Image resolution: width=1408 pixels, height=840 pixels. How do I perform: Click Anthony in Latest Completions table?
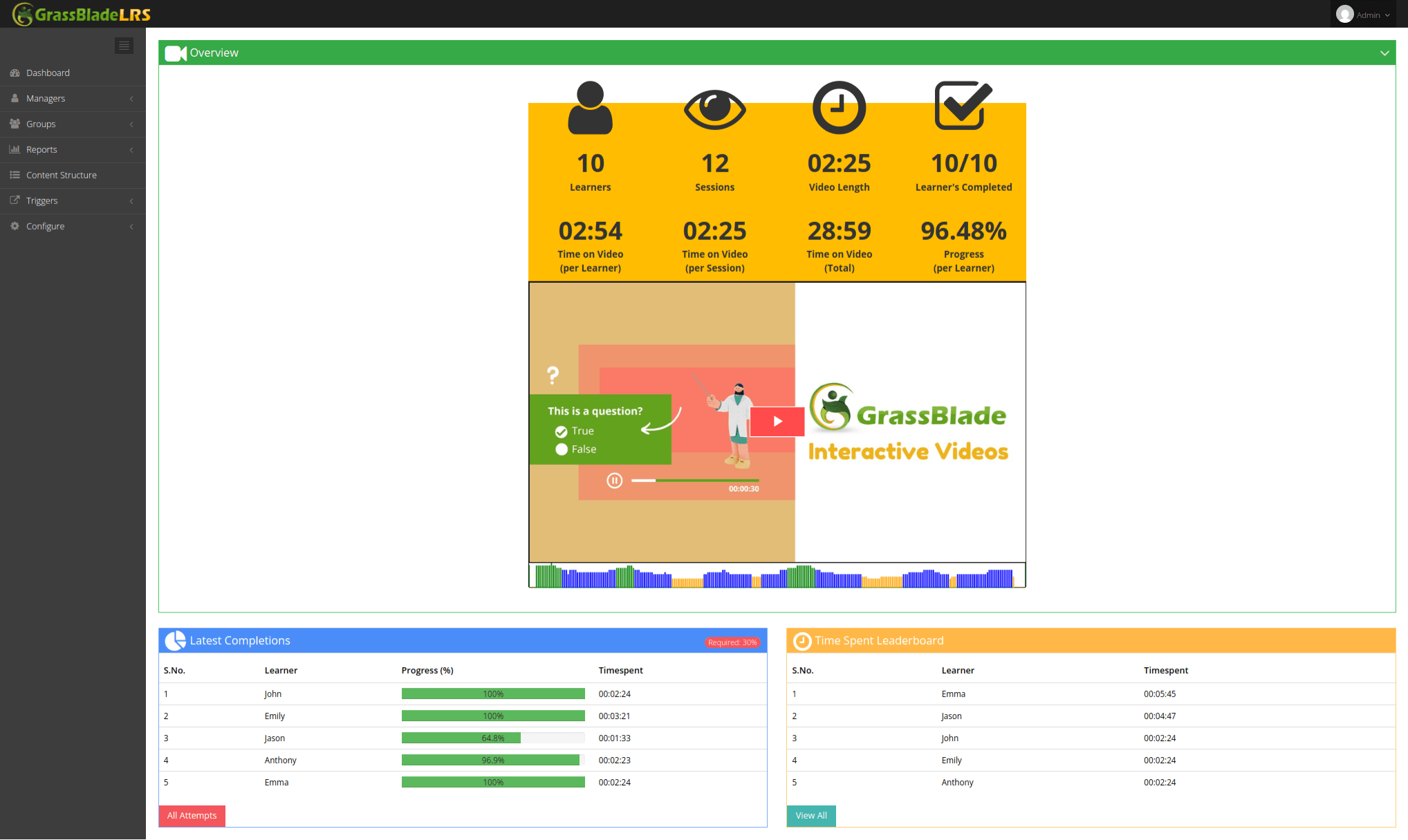point(280,760)
